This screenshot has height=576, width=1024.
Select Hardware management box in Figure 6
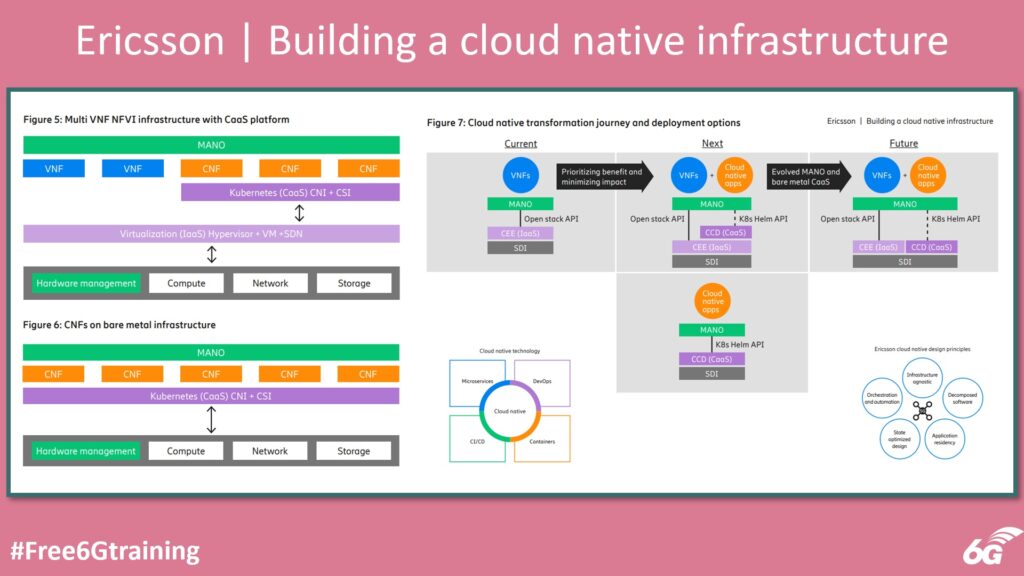click(x=86, y=451)
